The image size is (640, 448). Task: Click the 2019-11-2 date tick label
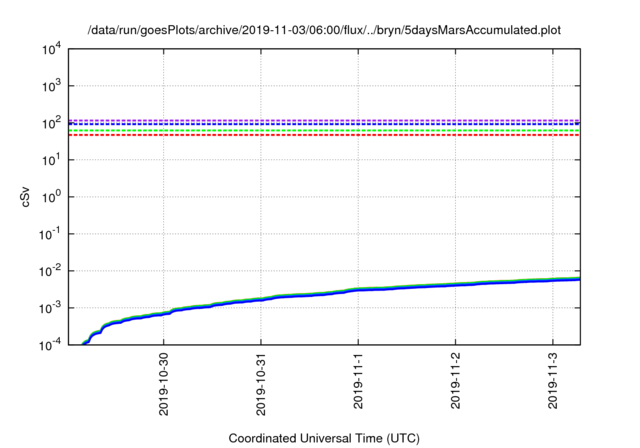click(x=456, y=380)
